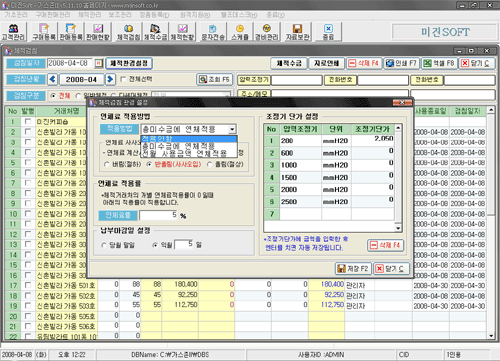This screenshot has width=500, height=361.
Task: Click the 조회 F5 search button
Action: 214,79
